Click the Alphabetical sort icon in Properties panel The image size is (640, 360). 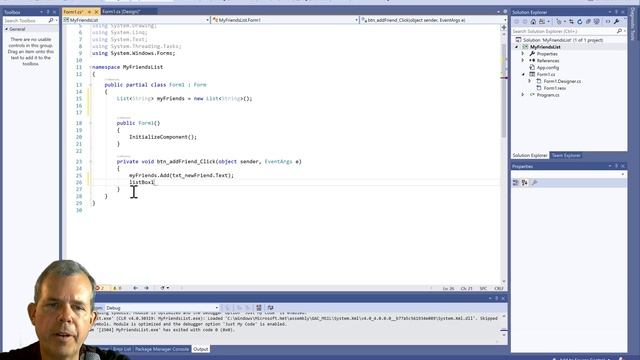click(x=525, y=182)
